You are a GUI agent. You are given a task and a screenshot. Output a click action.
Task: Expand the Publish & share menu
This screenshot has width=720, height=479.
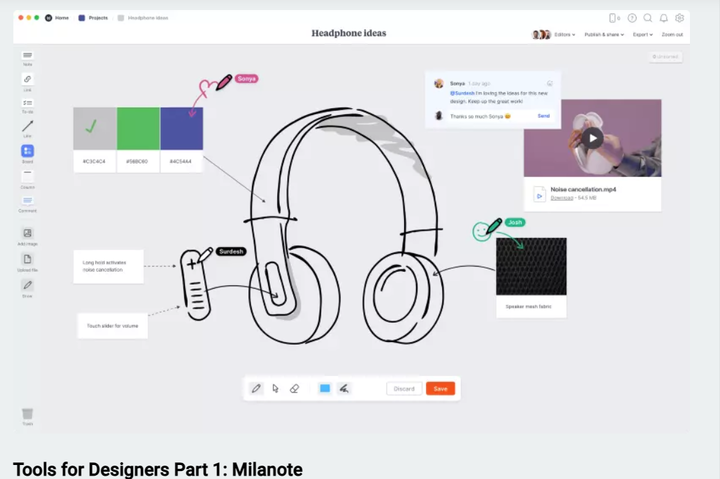click(x=603, y=34)
